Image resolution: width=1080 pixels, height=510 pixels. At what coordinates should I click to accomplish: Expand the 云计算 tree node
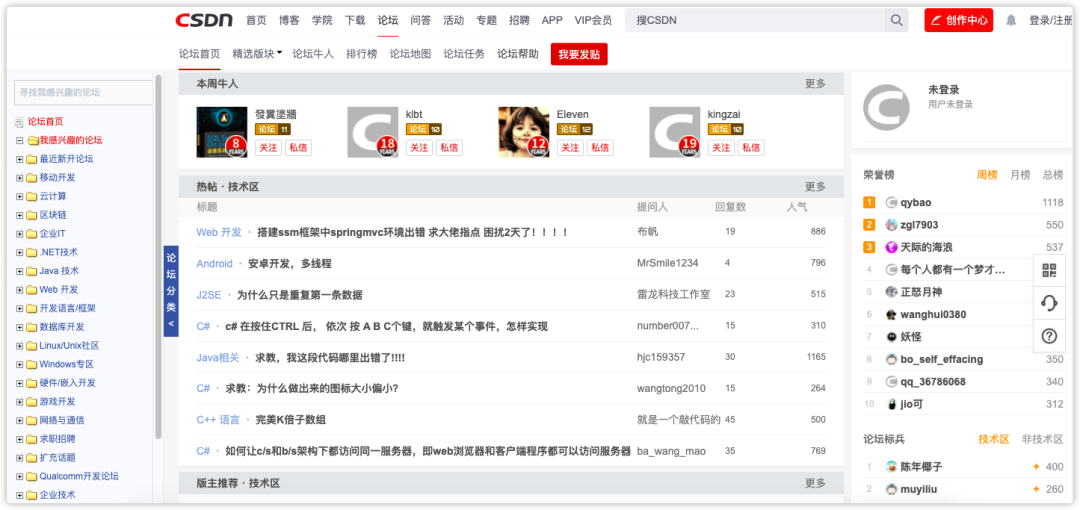tap(19, 196)
